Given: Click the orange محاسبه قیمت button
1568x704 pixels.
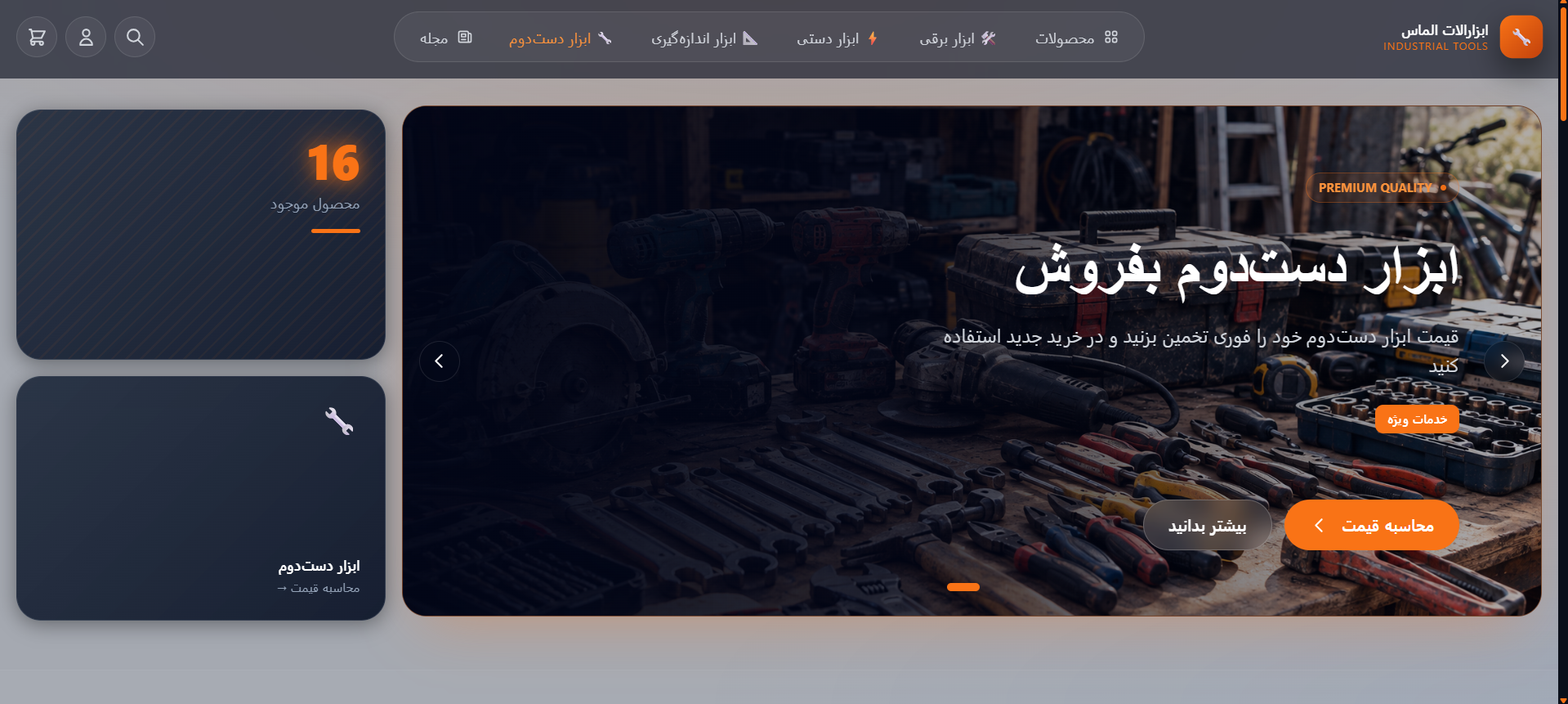Looking at the screenshot, I should (x=1371, y=525).
